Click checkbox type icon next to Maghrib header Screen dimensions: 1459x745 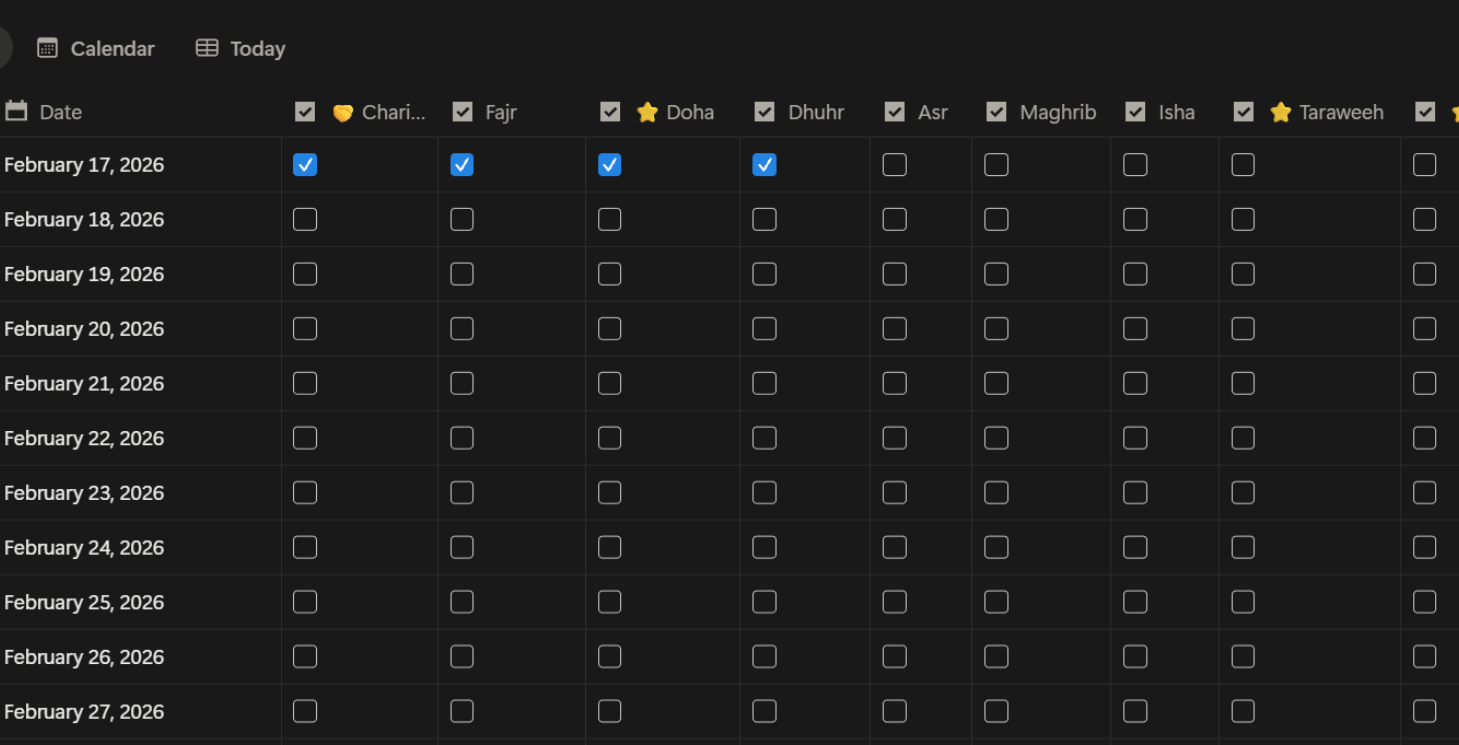pyautogui.click(x=996, y=112)
